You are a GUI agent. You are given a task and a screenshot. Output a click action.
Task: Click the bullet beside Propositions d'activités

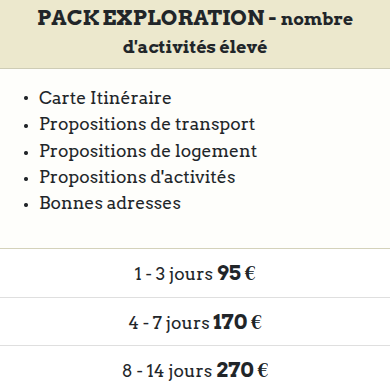(26, 178)
